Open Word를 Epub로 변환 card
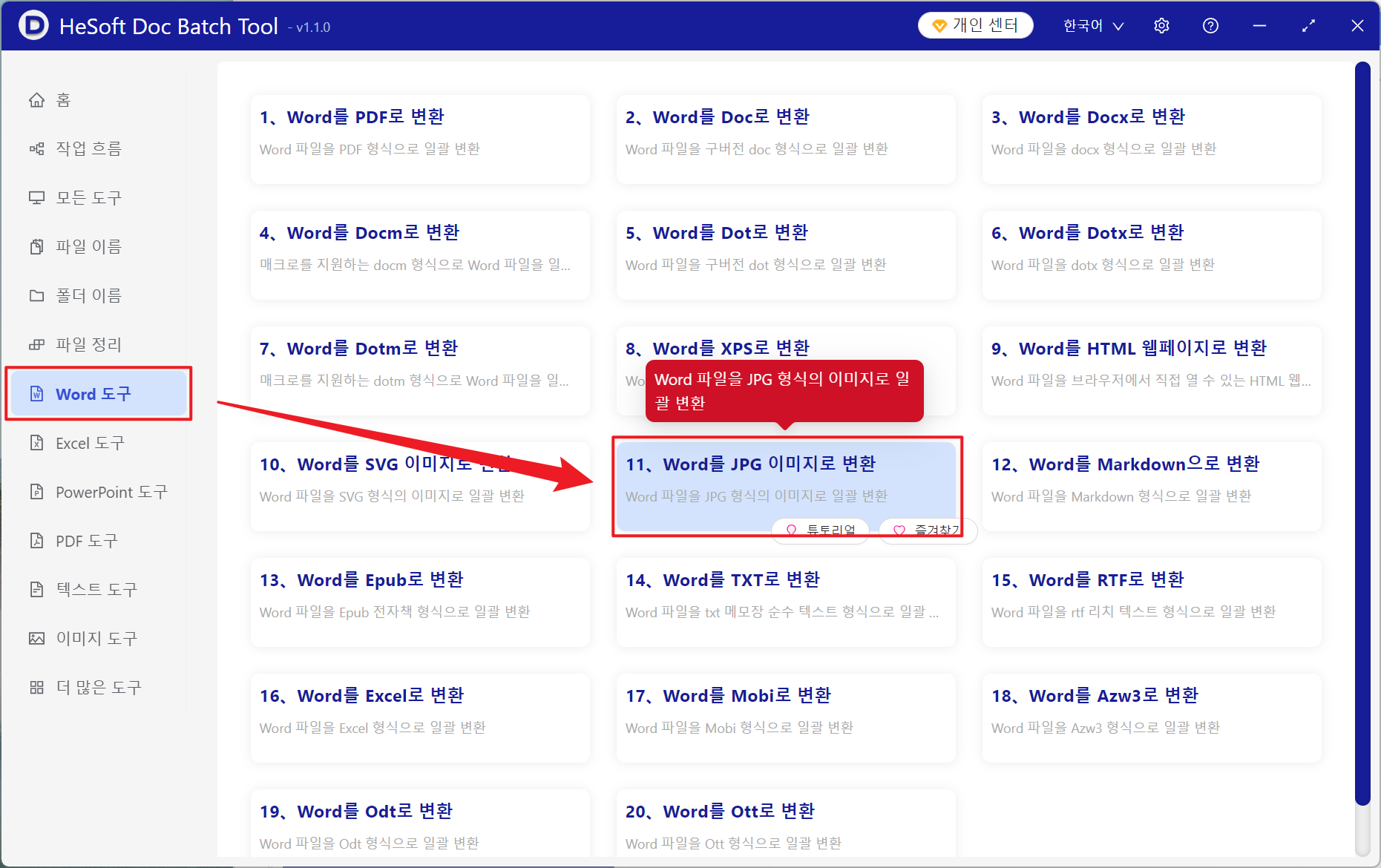Screen dimensions: 1381x868 (x=420, y=602)
